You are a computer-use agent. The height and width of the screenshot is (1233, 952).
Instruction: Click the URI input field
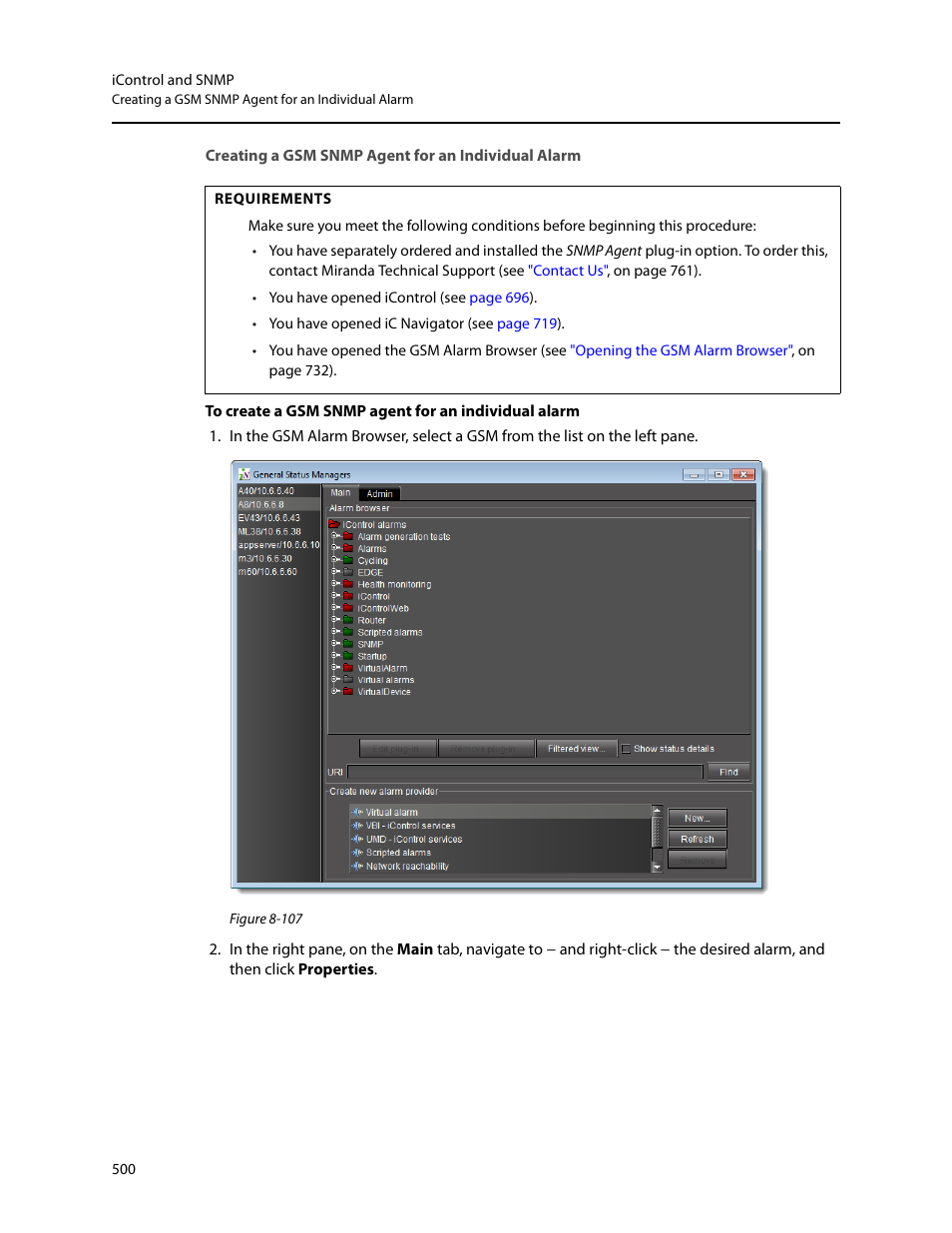525,772
